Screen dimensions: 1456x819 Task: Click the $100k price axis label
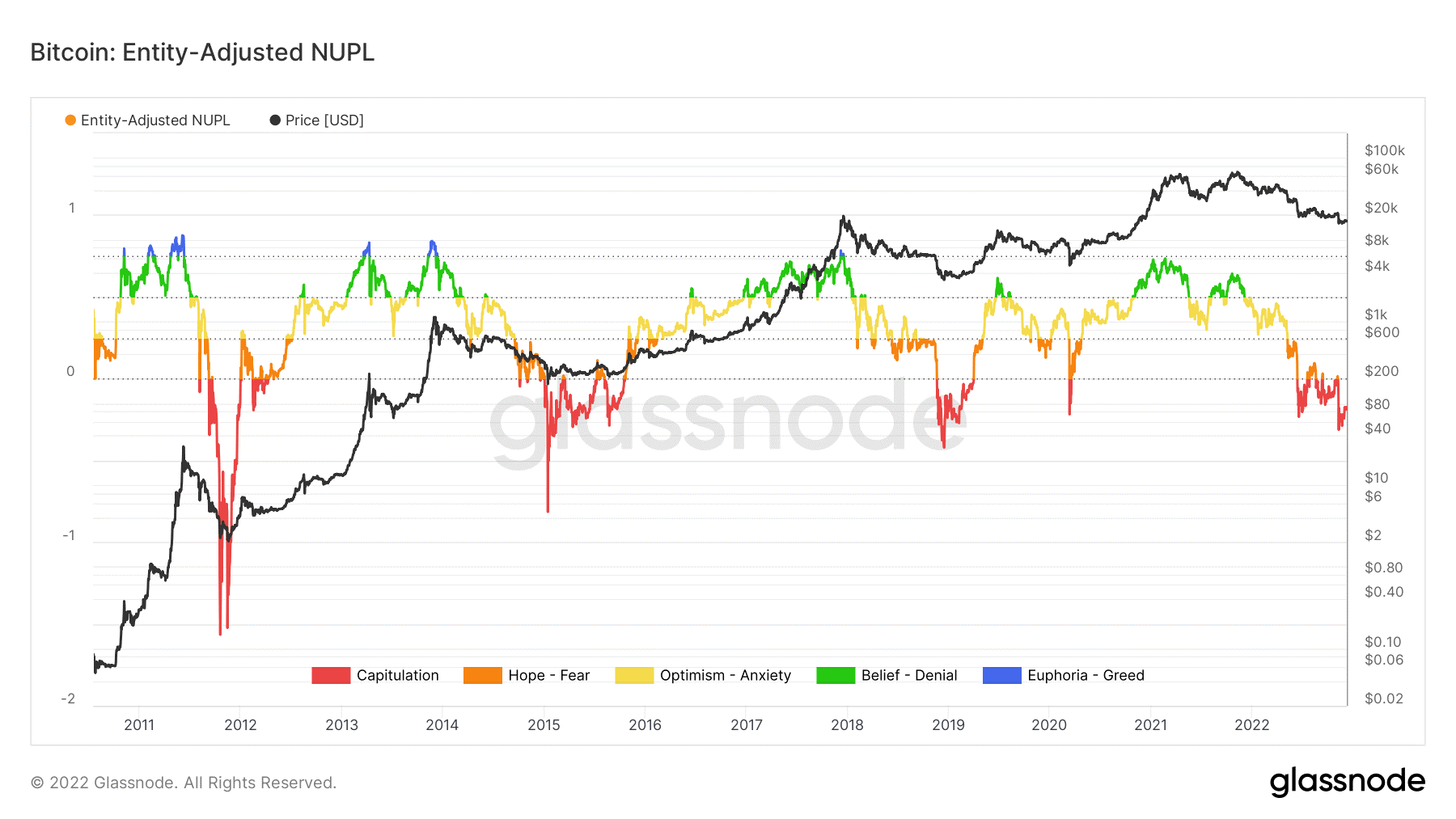pos(1385,150)
